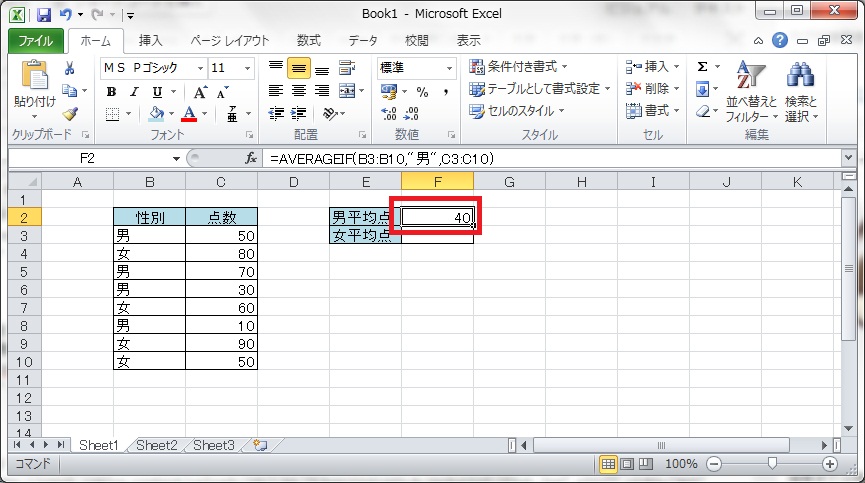Open Find and Select (検索と選択)

coord(801,92)
